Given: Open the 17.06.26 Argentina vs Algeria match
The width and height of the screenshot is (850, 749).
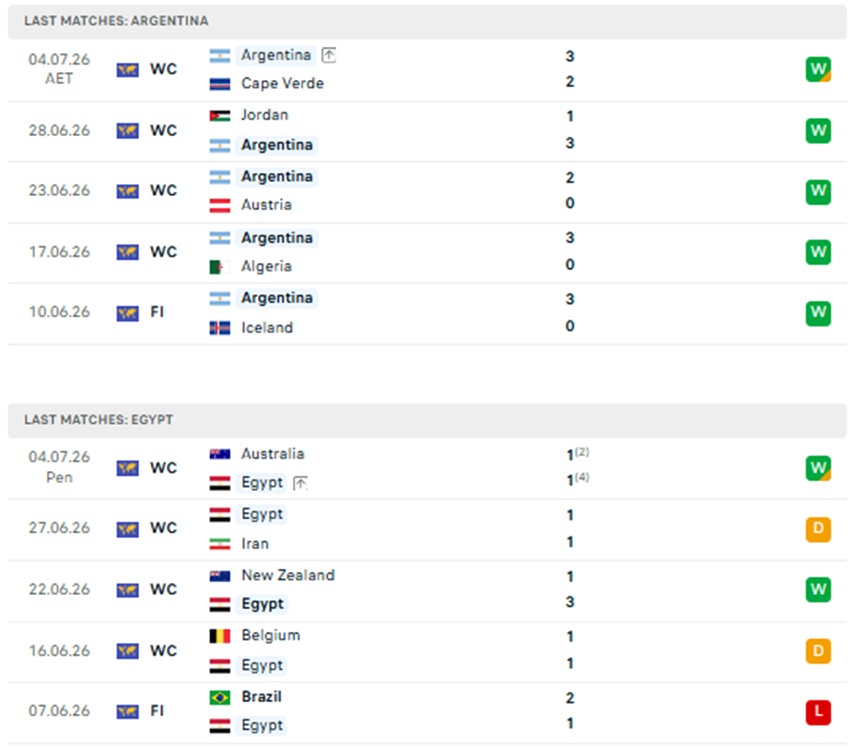Looking at the screenshot, I should pos(427,253).
